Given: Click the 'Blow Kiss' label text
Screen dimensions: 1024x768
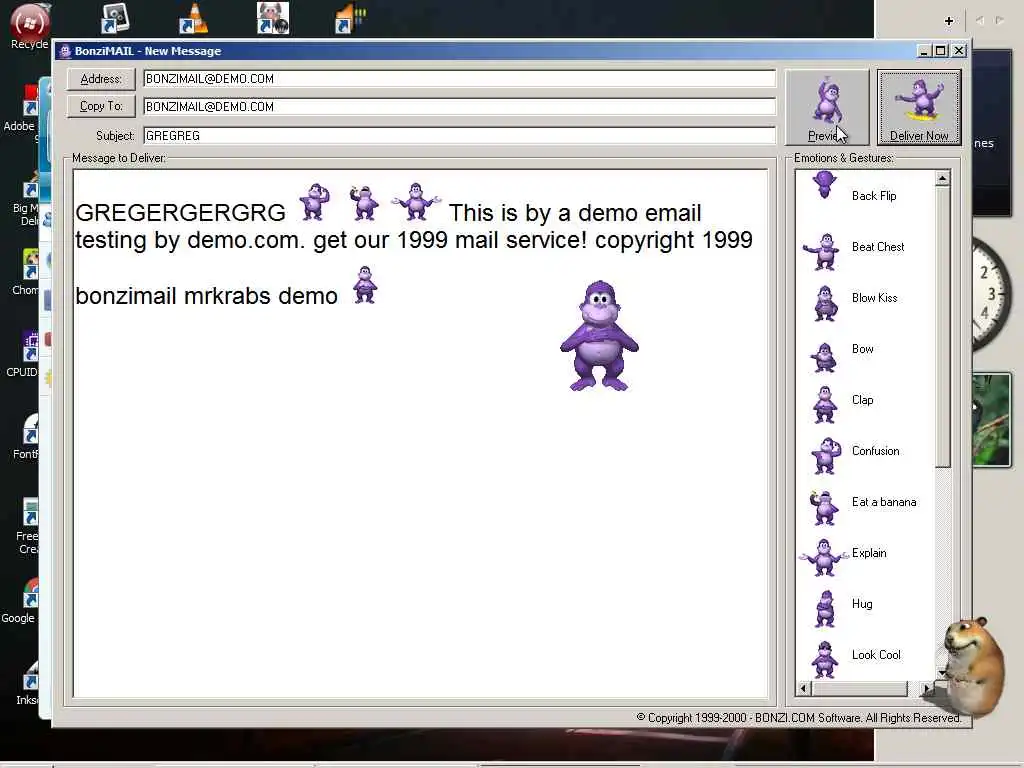Looking at the screenshot, I should [874, 298].
